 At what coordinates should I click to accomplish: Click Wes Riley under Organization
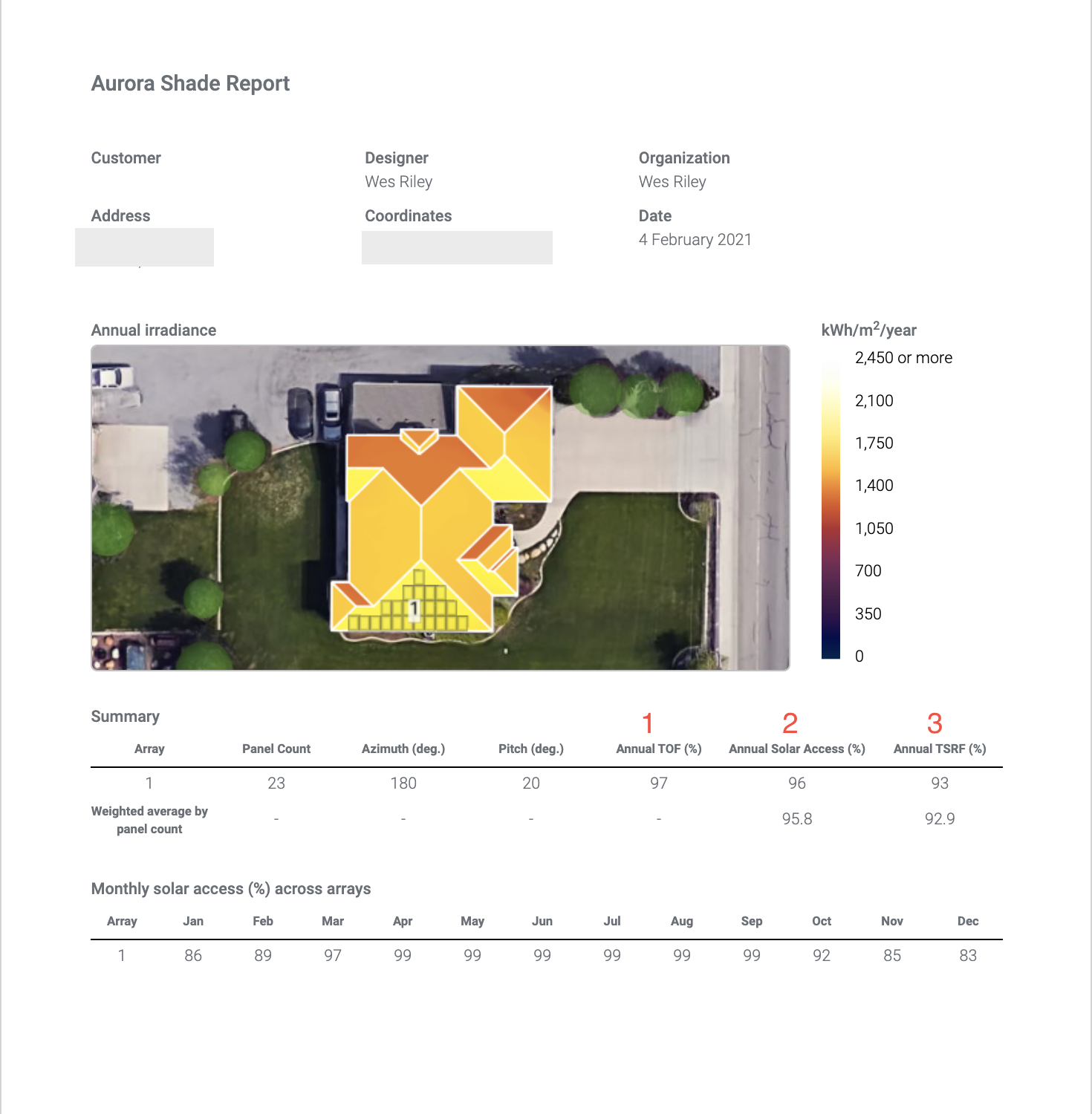click(672, 182)
